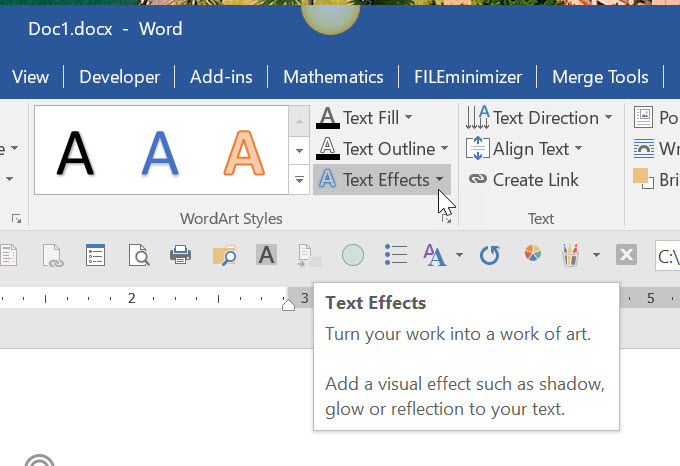Click the print preview magnifier page icon

(x=139, y=255)
